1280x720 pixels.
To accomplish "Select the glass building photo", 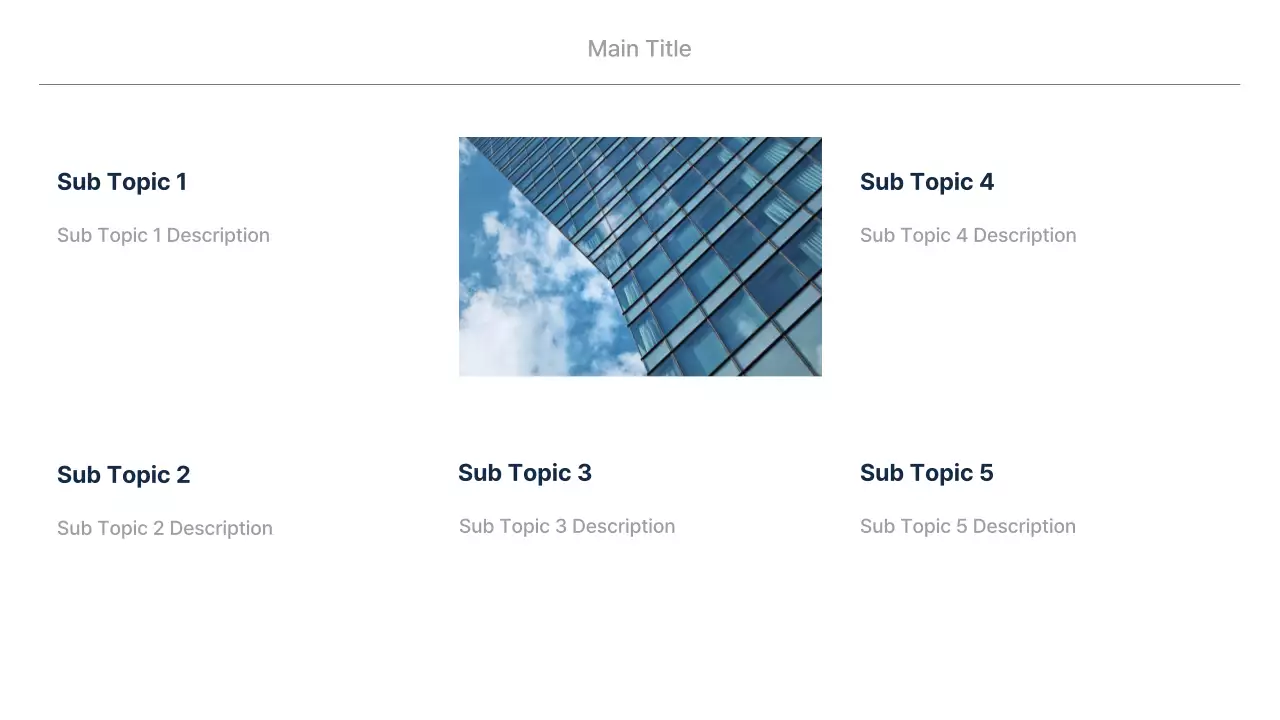I will tap(640, 257).
